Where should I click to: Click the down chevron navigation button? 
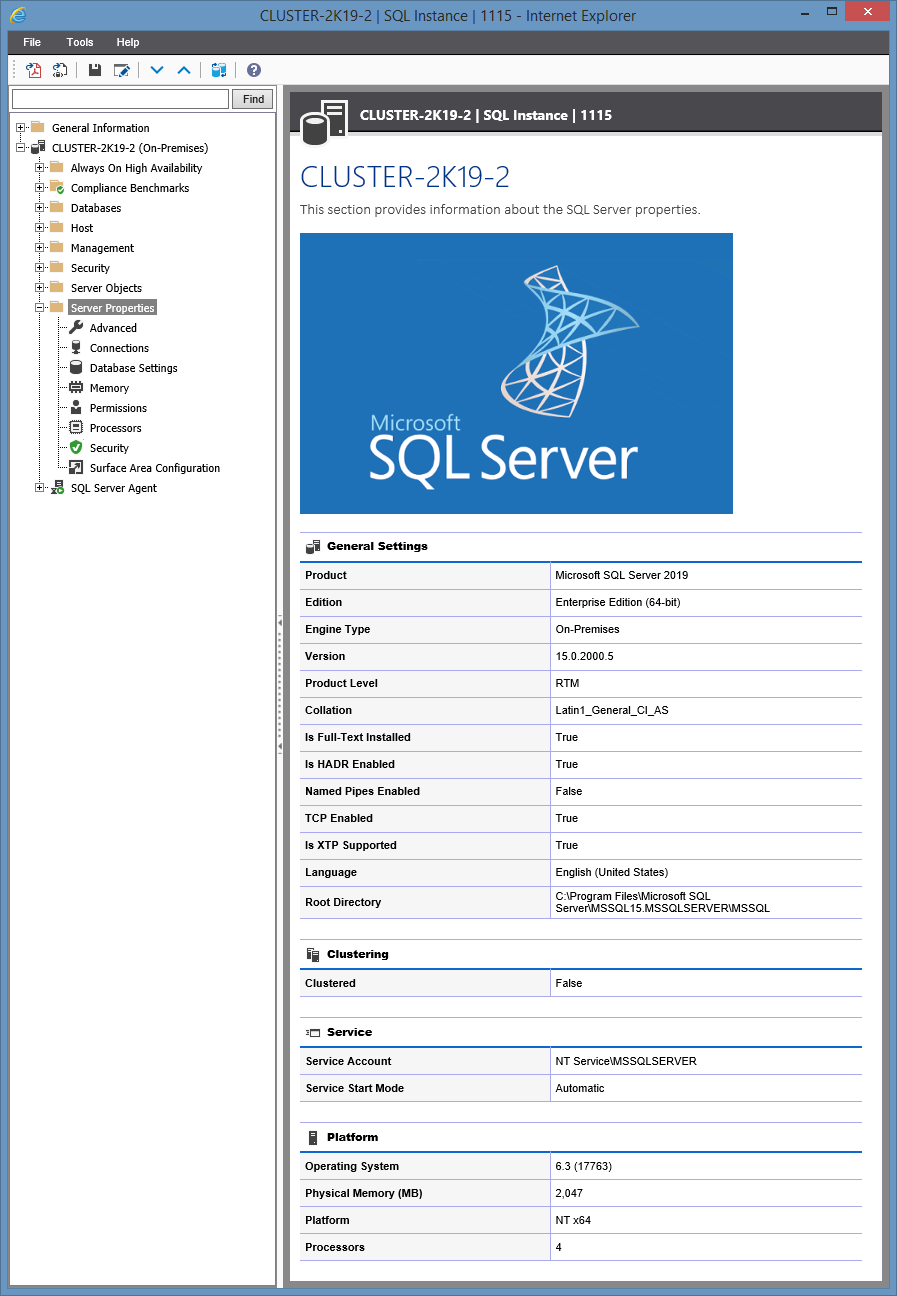[x=157, y=70]
